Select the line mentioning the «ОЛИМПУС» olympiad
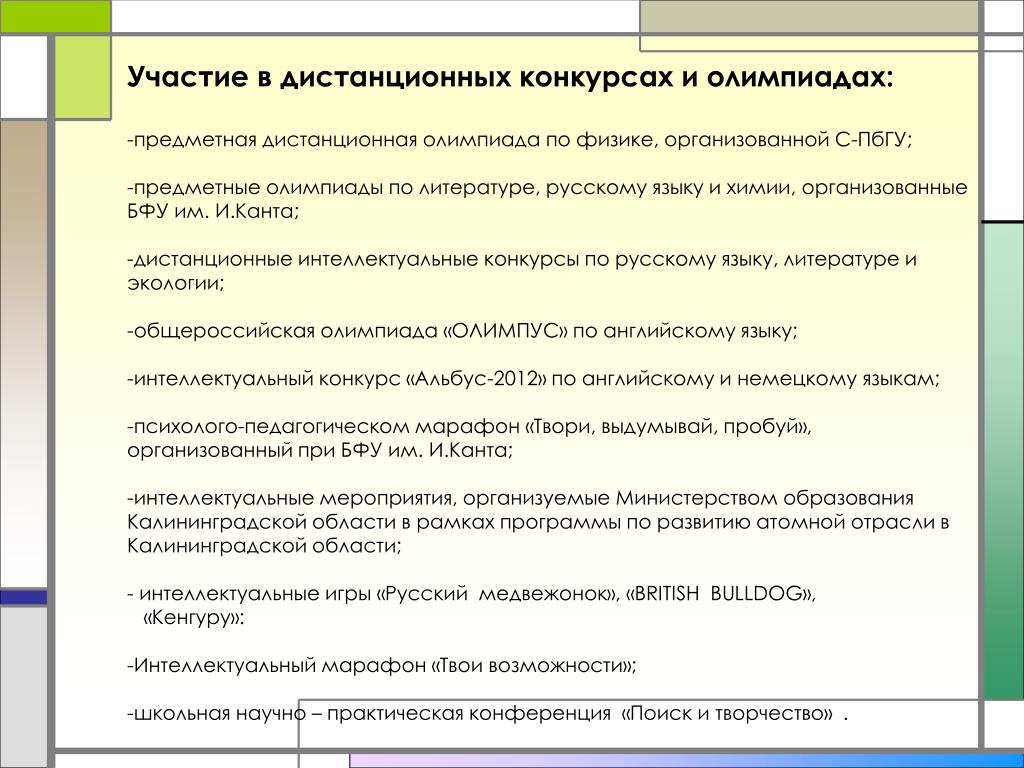The height and width of the screenshot is (768, 1024). 462,331
